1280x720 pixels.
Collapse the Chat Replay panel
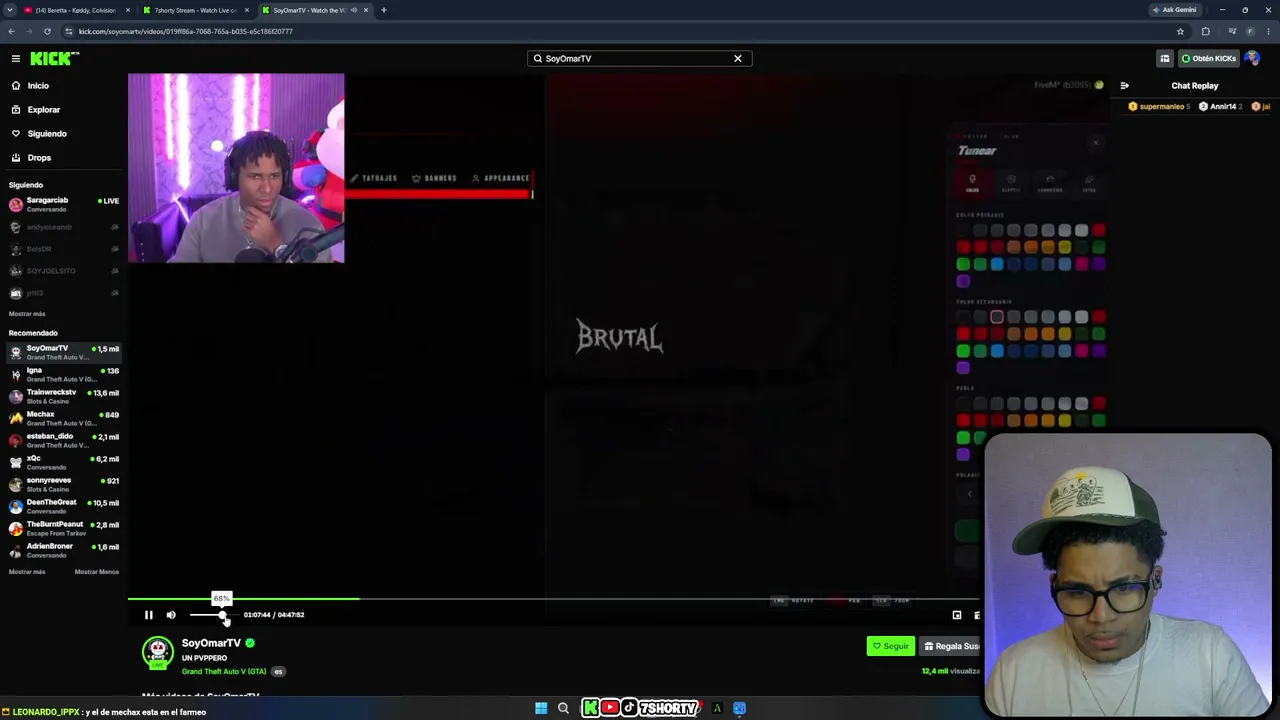[1125, 86]
